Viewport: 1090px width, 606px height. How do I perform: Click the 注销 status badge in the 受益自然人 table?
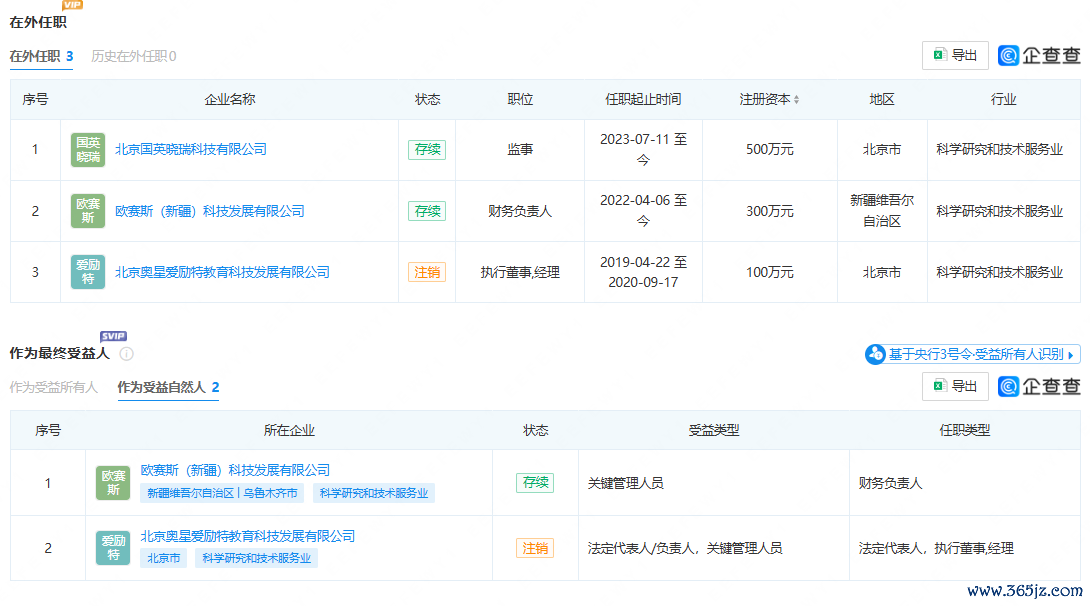(535, 548)
